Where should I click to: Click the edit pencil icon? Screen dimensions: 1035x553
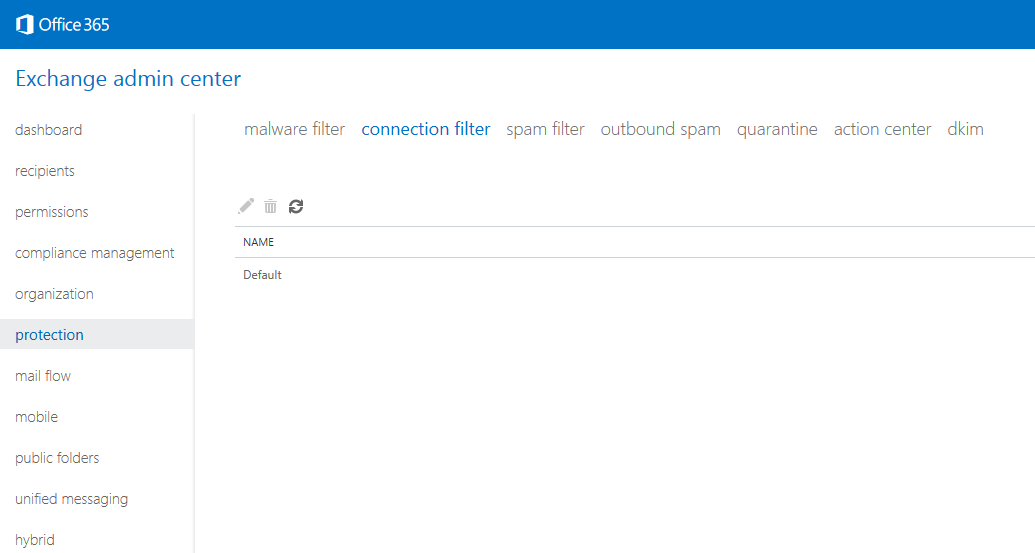coord(246,207)
